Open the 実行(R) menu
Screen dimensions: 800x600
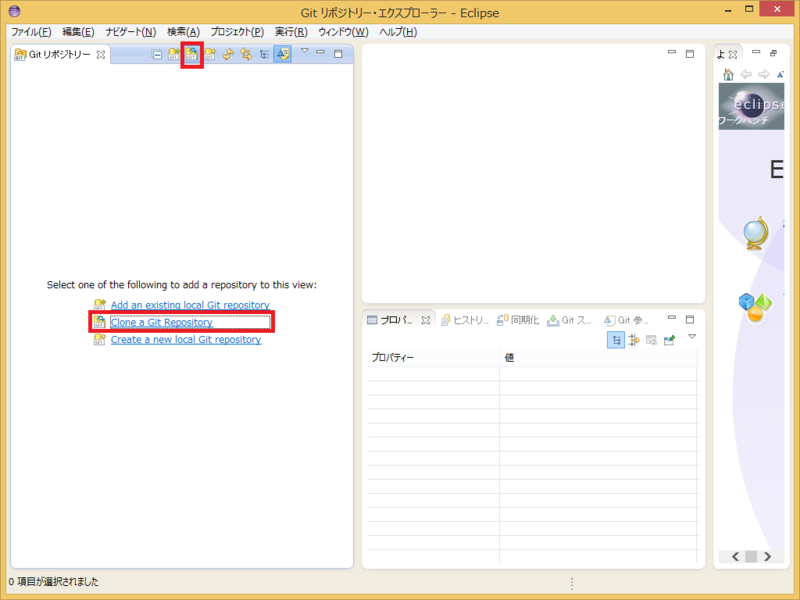[291, 32]
